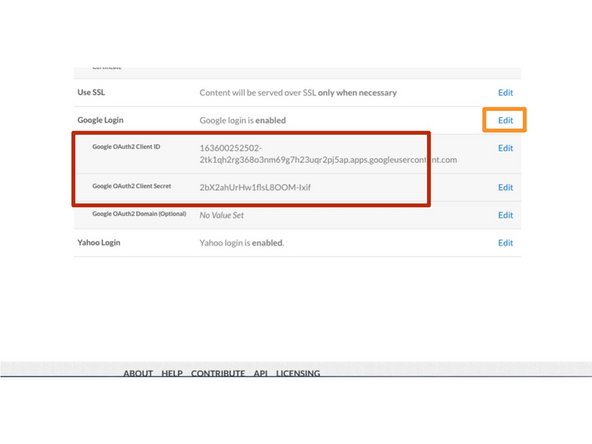Open the LICENSING footer link
The width and height of the screenshot is (592, 444).
[298, 373]
